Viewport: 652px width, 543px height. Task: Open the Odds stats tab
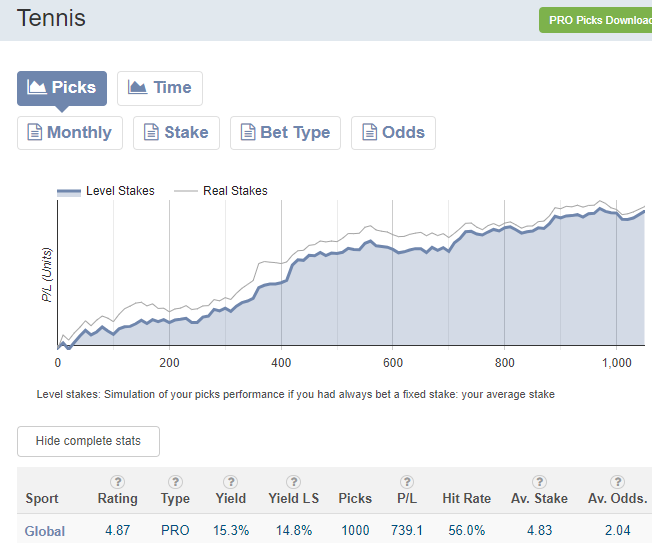tap(393, 133)
